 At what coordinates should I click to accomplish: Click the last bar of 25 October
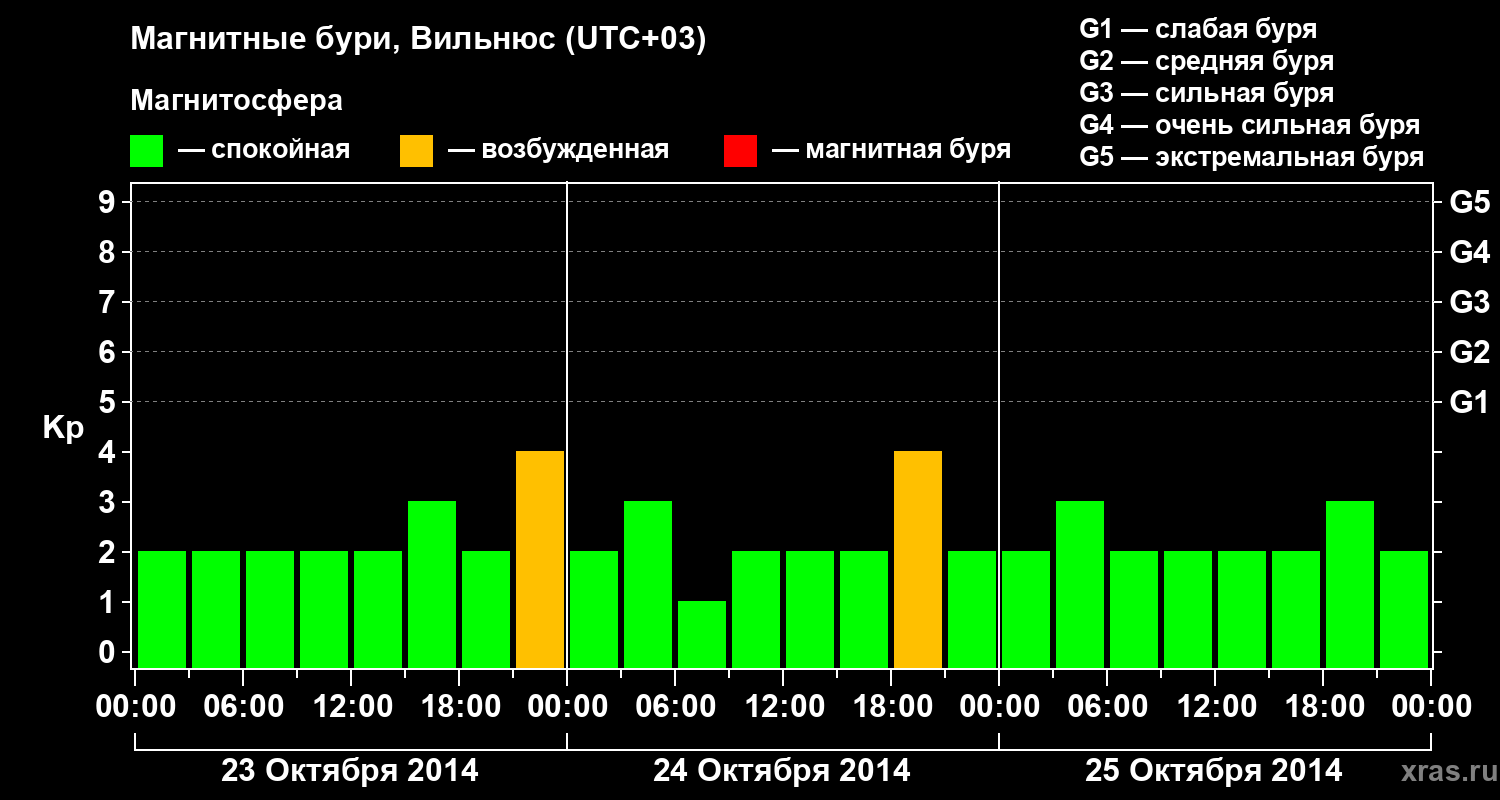(1404, 610)
